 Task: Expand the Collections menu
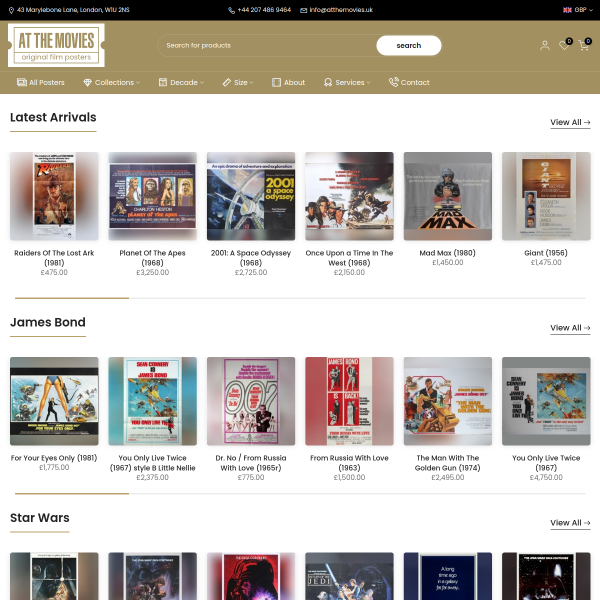(112, 82)
